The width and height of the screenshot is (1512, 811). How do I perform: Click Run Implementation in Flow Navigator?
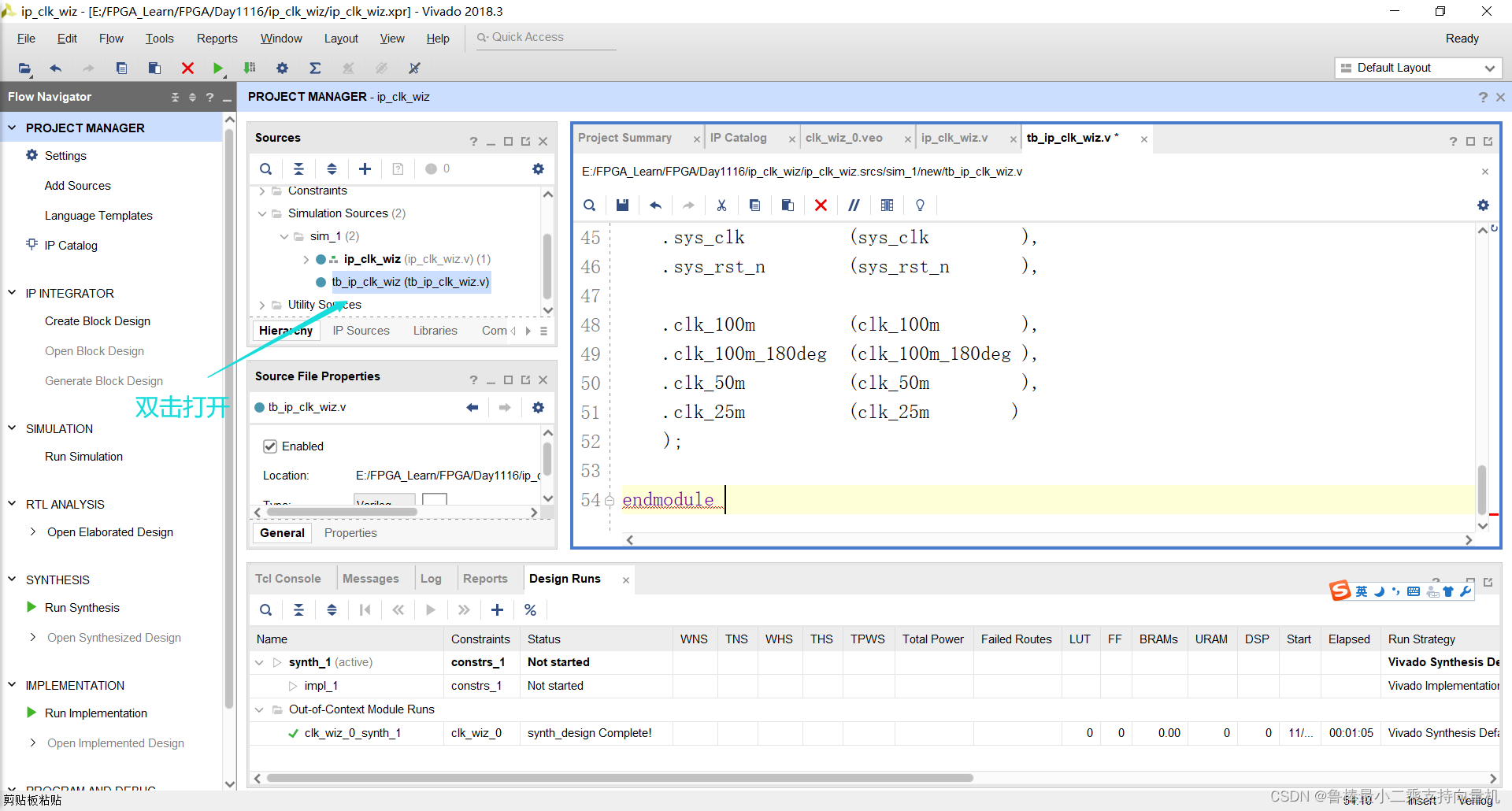coord(96,713)
